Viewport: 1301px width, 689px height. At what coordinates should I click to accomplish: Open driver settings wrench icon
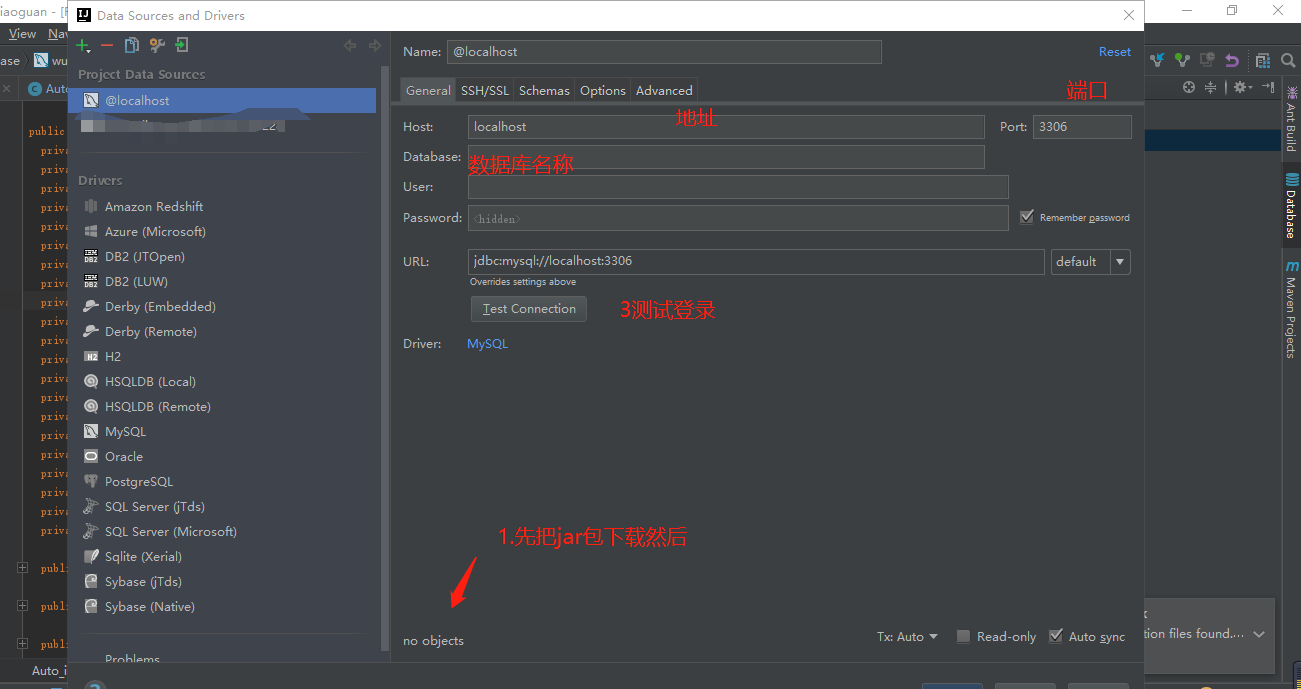pos(157,45)
